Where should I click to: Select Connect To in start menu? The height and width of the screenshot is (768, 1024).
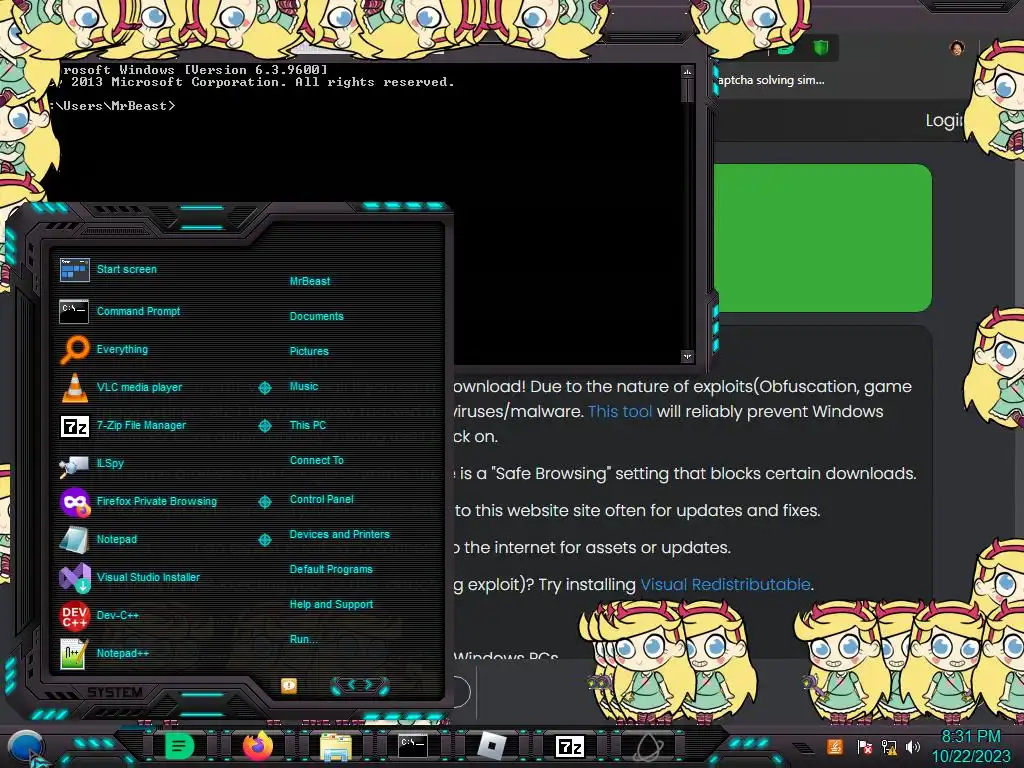[x=317, y=460]
